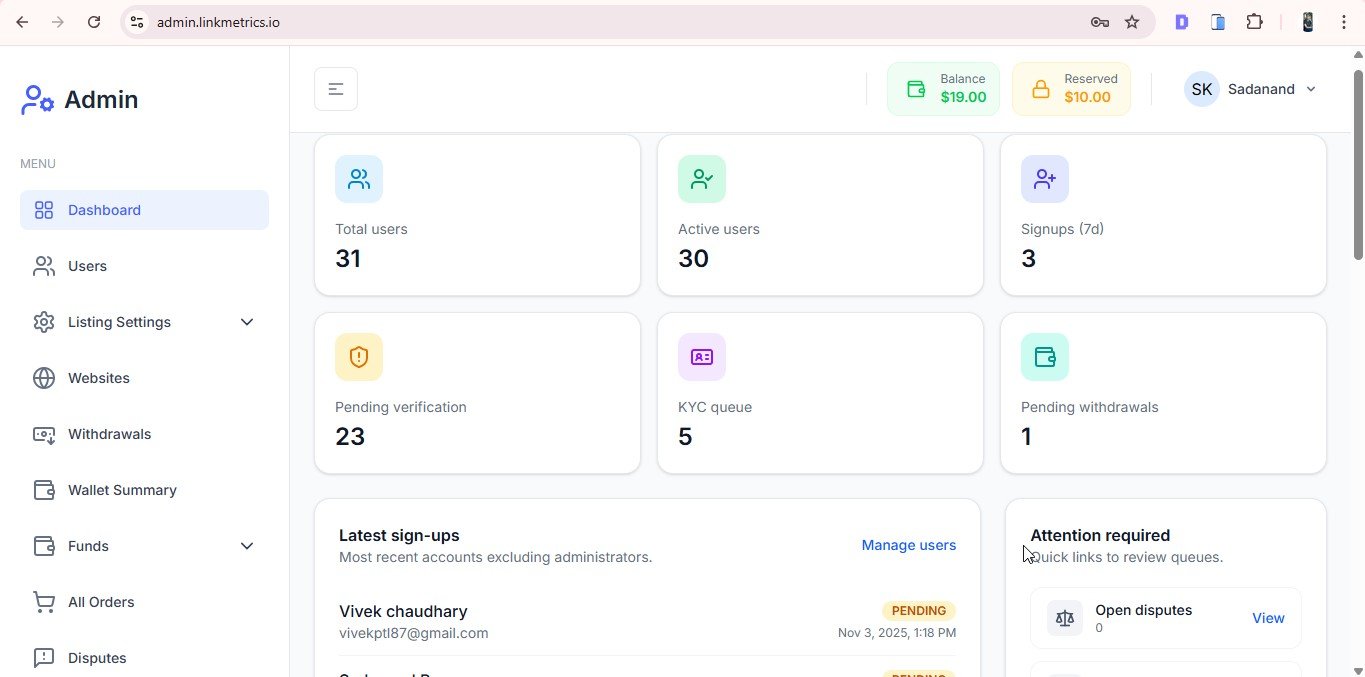Click the green Balance $19.00 badge
Viewport: 1365px width, 677px height.
(x=943, y=89)
